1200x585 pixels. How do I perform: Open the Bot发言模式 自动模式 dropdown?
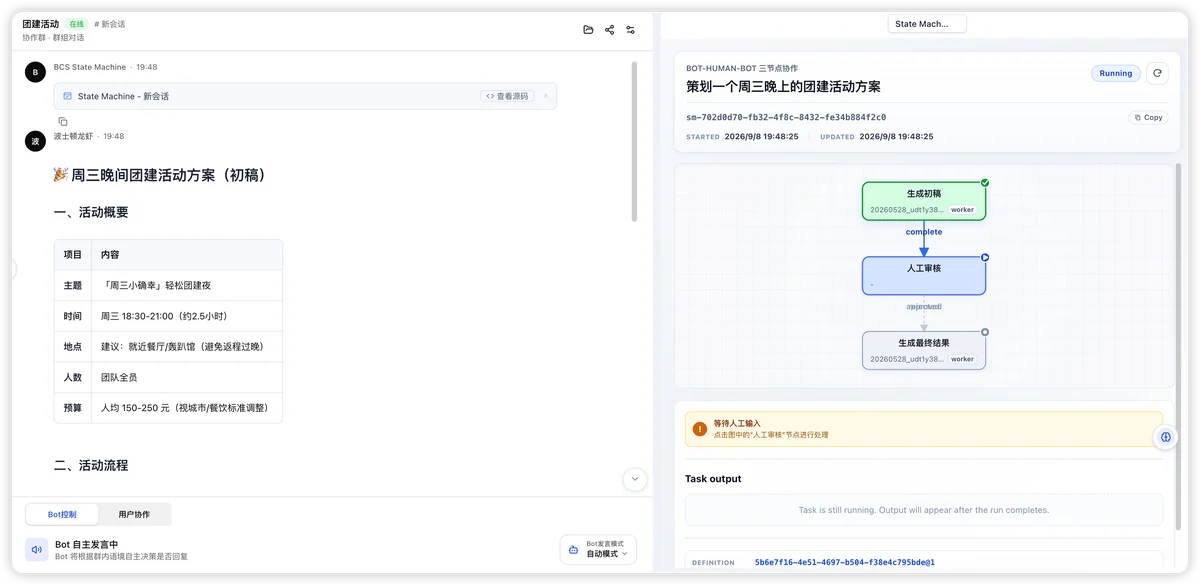pyautogui.click(x=598, y=549)
